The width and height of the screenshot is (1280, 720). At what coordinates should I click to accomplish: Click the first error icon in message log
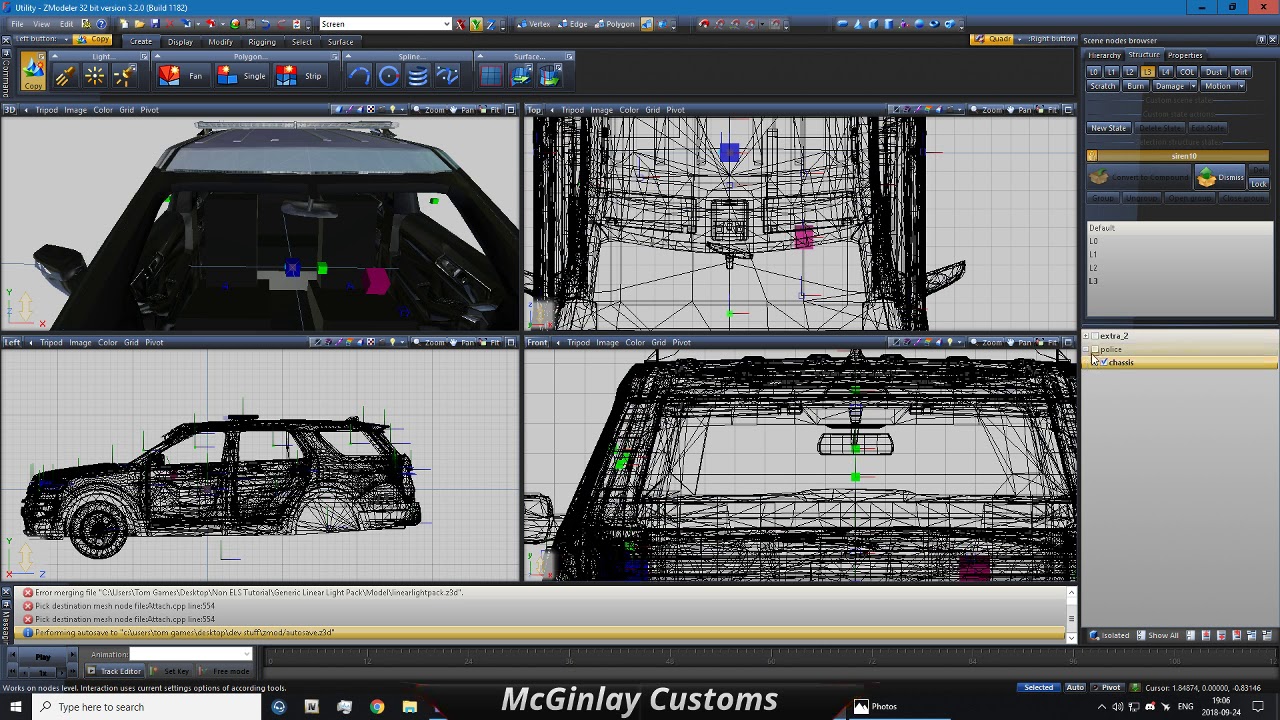pos(28,593)
